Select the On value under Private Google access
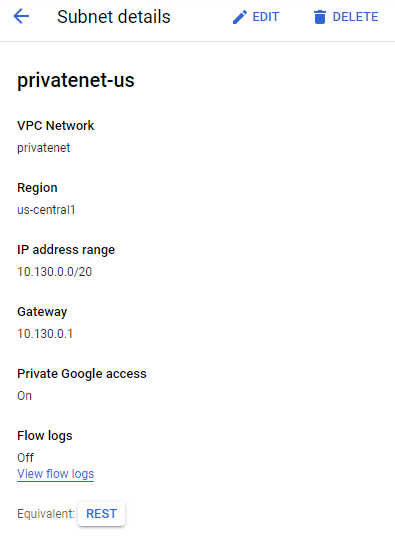The width and height of the screenshot is (395, 541). pos(24,396)
